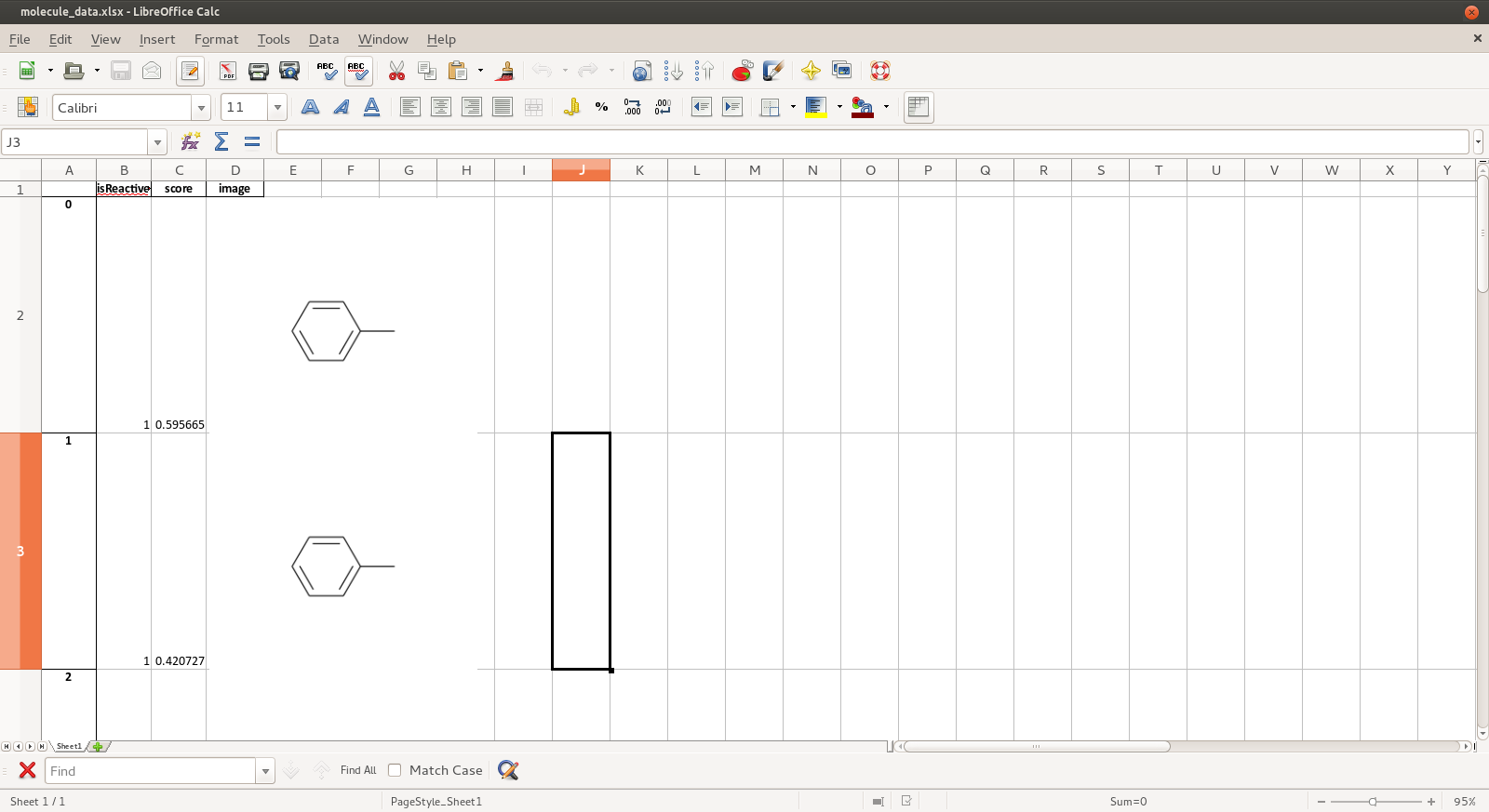
Task: Open the New document dropdown arrow
Action: (50, 71)
